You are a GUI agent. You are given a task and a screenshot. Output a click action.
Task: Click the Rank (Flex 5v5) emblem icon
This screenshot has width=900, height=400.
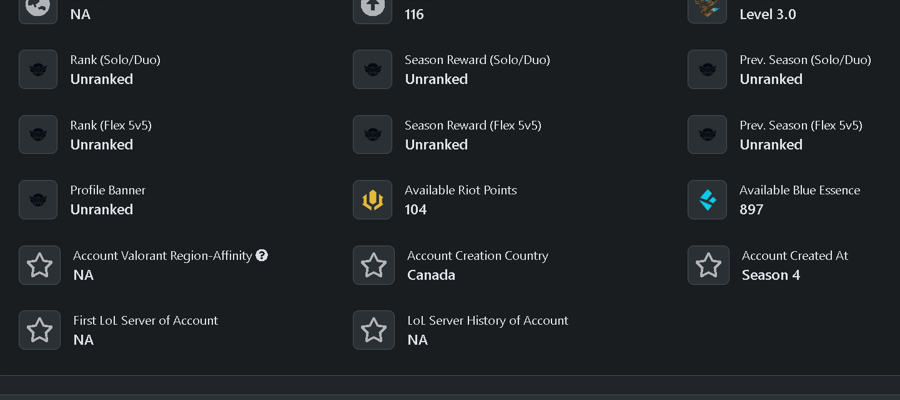[38, 134]
